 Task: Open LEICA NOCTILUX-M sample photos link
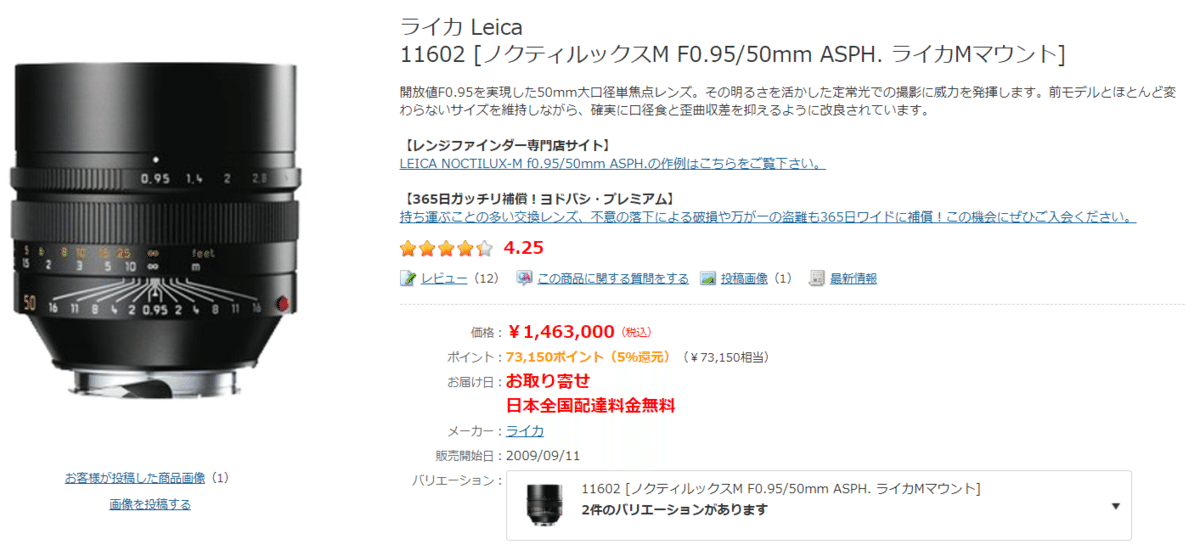(612, 163)
